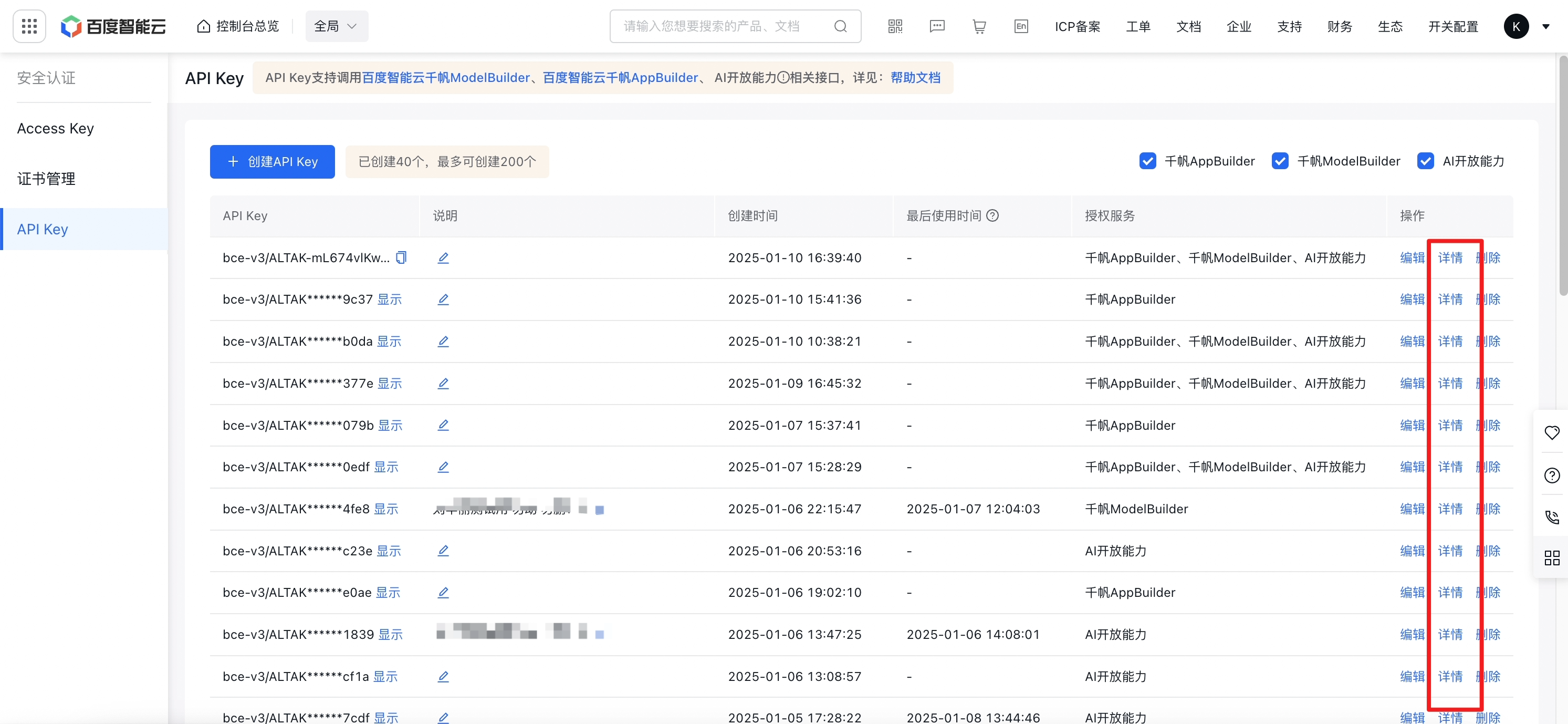
Task: Click the favorites heart icon on right rail
Action: click(1552, 432)
